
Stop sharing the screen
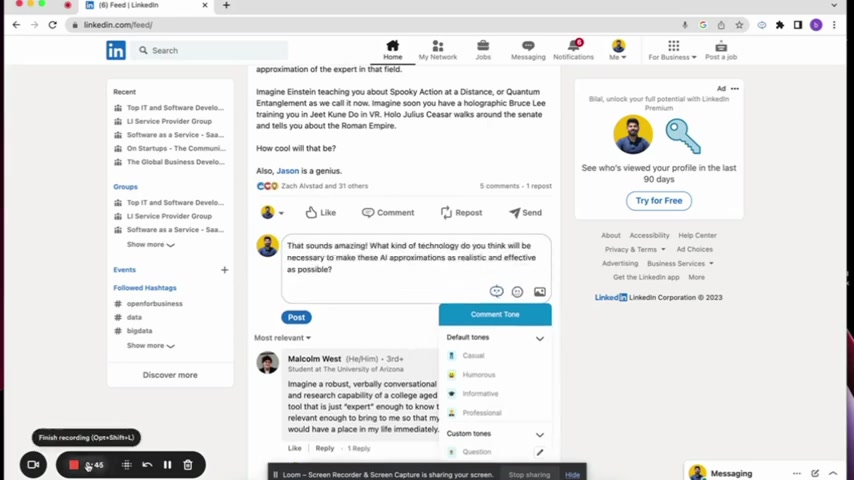pyautogui.click(x=529, y=475)
